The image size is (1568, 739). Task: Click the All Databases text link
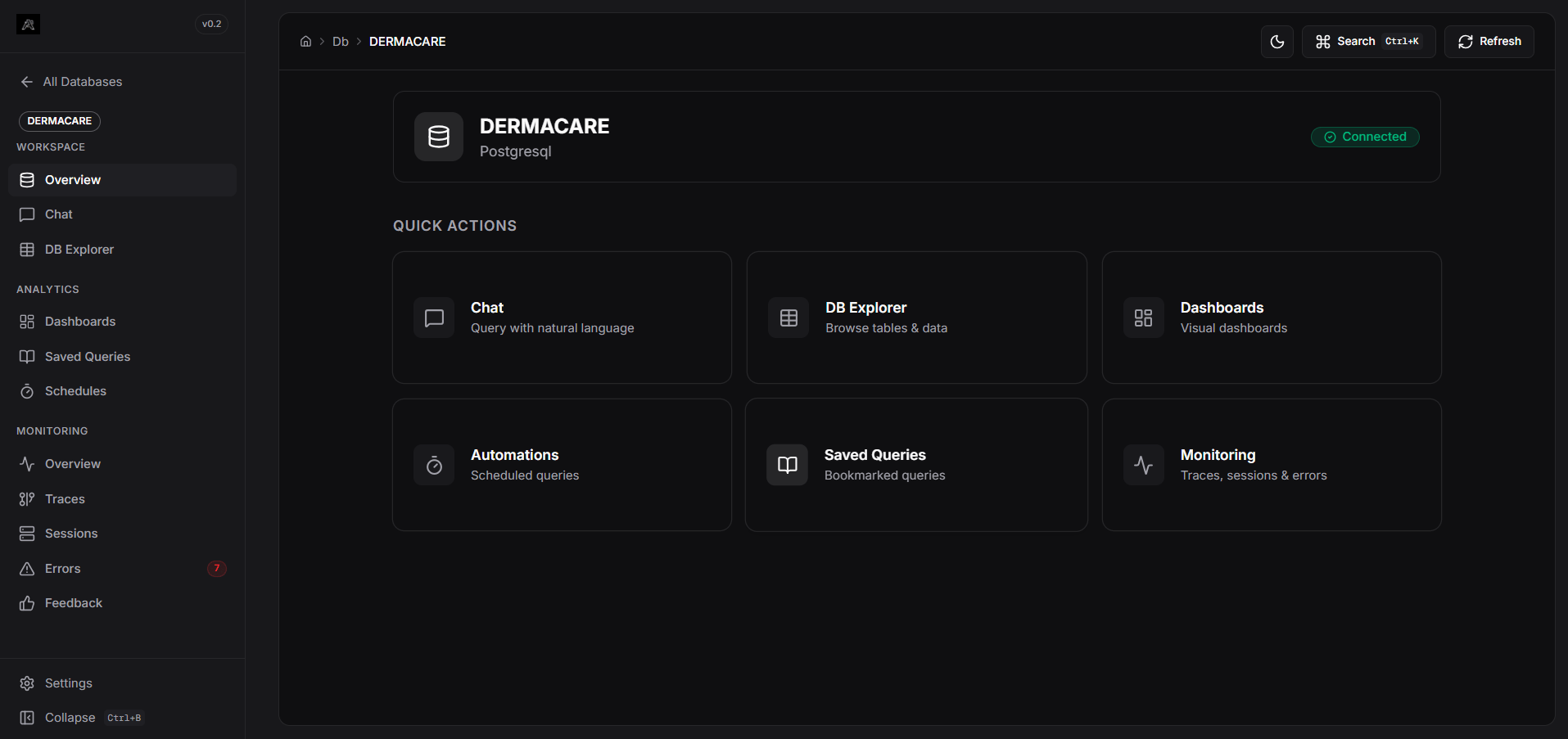pyautogui.click(x=83, y=82)
